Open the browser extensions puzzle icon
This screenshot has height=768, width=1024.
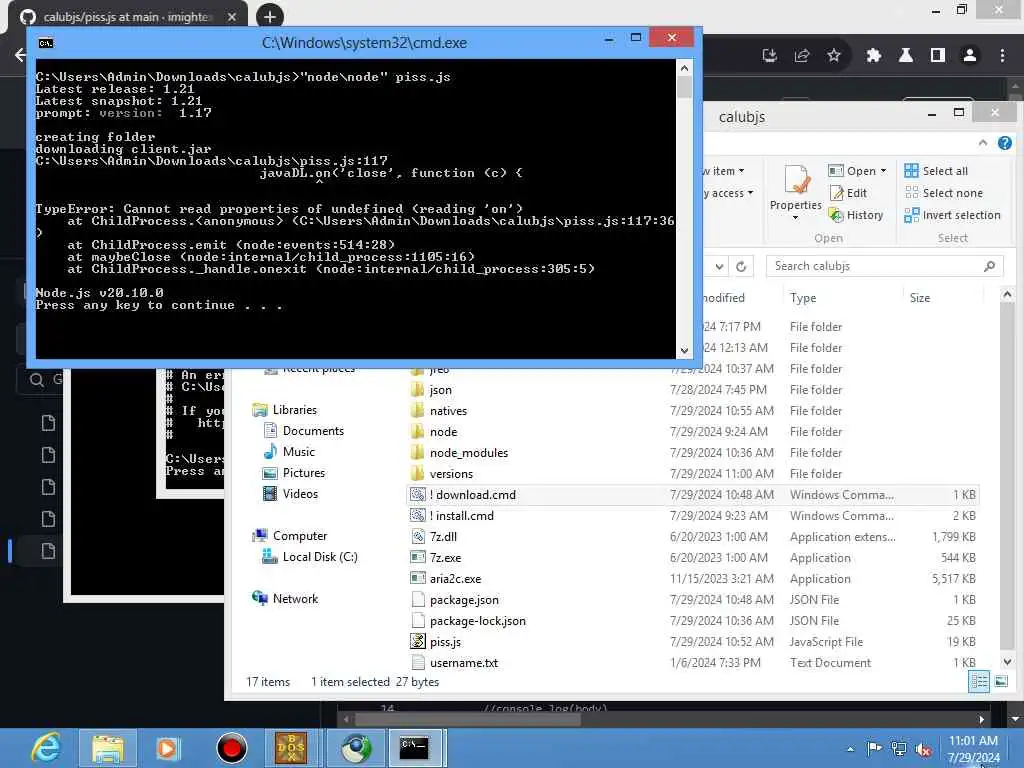[x=873, y=56]
